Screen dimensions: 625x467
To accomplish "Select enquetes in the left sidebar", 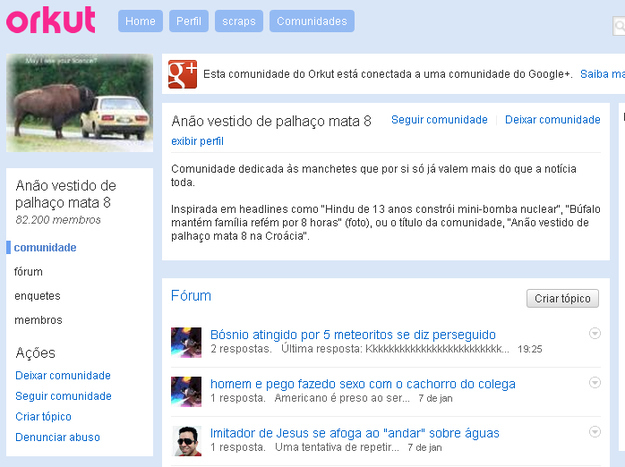I will click(37, 296).
